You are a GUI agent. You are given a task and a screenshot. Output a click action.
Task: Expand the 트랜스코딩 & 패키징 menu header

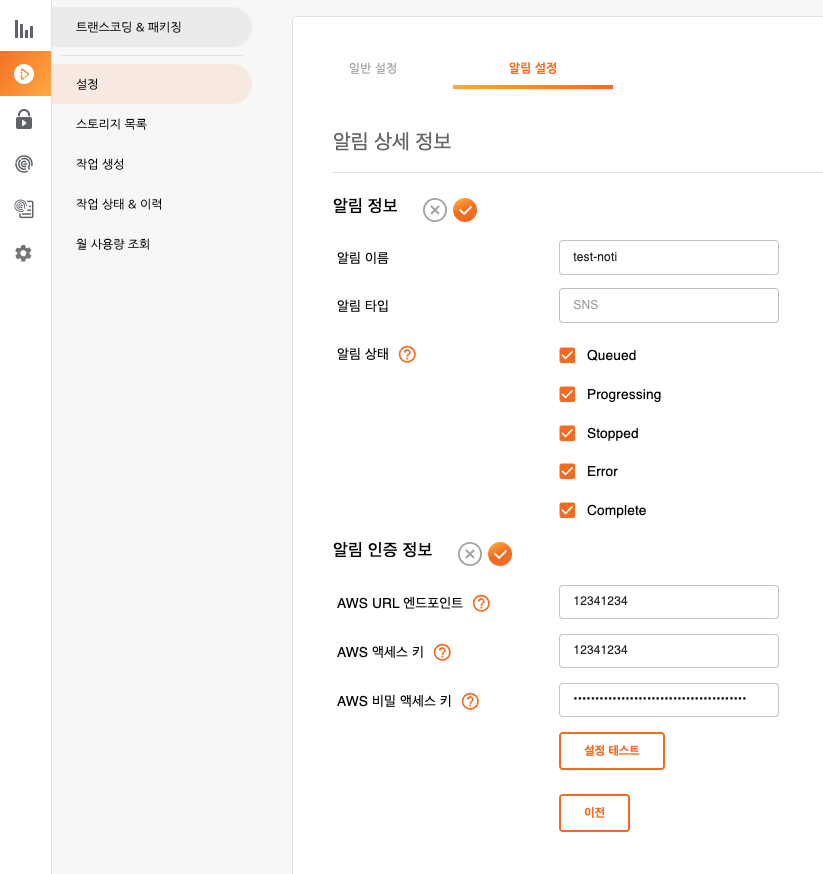pos(150,27)
